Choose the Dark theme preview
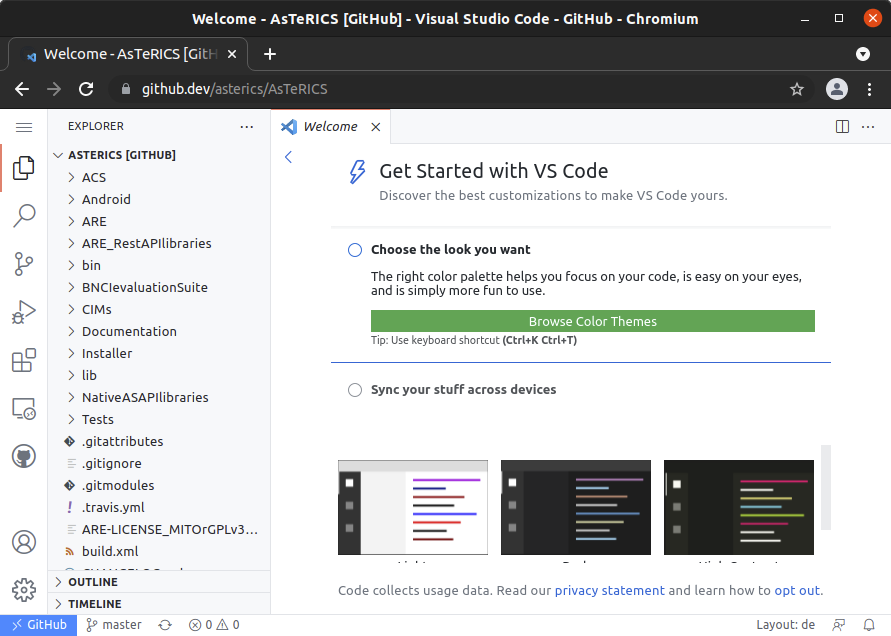 [576, 508]
